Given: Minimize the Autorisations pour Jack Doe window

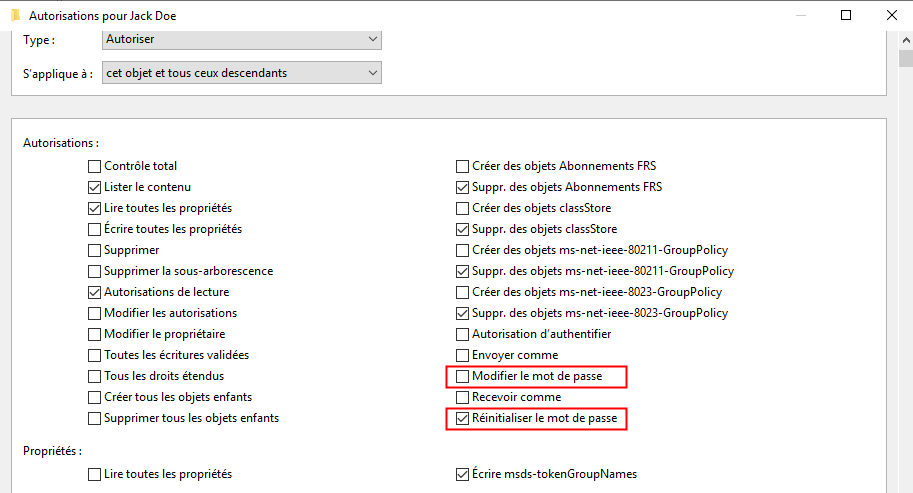Looking at the screenshot, I should [801, 15].
